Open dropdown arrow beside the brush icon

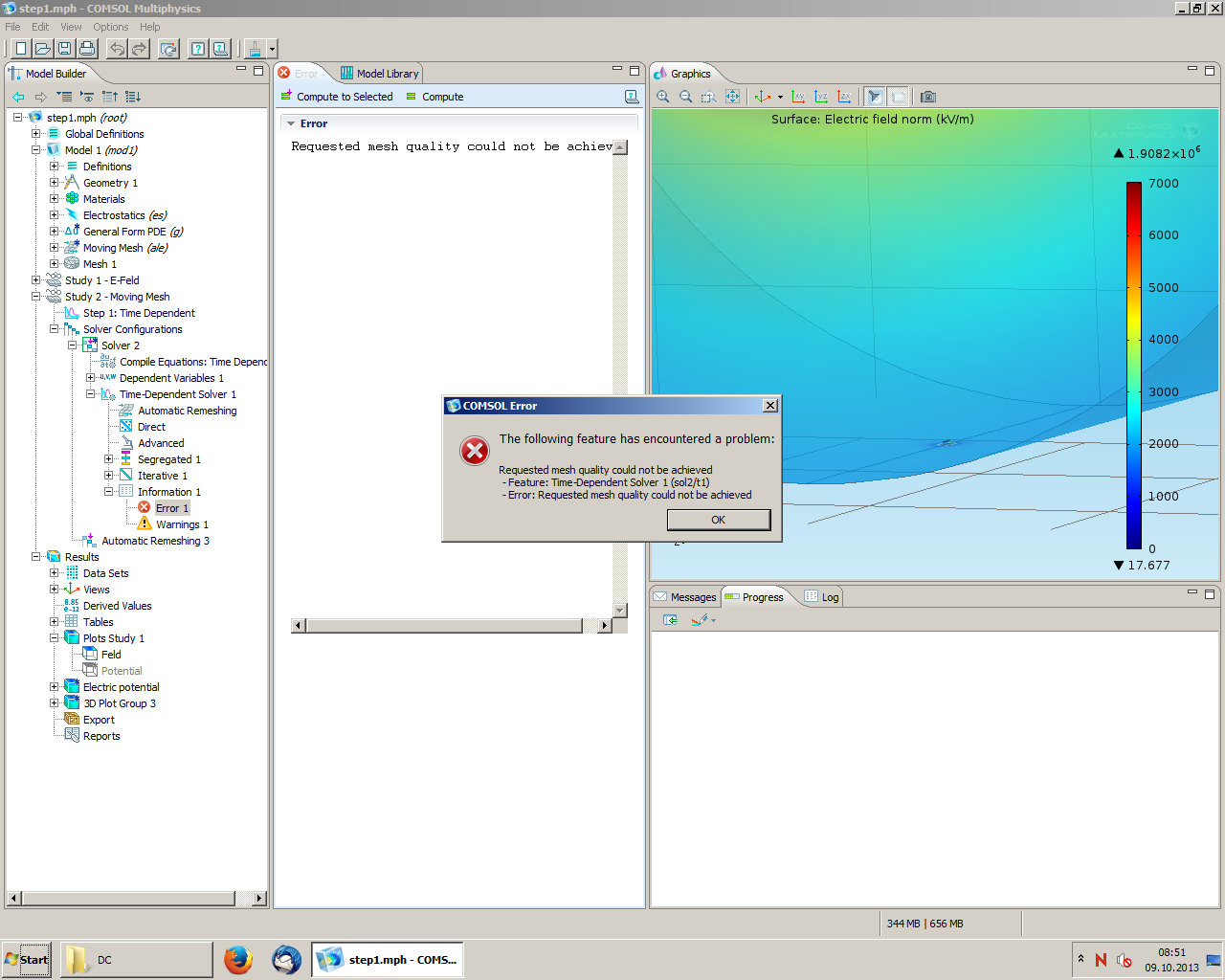(272, 49)
